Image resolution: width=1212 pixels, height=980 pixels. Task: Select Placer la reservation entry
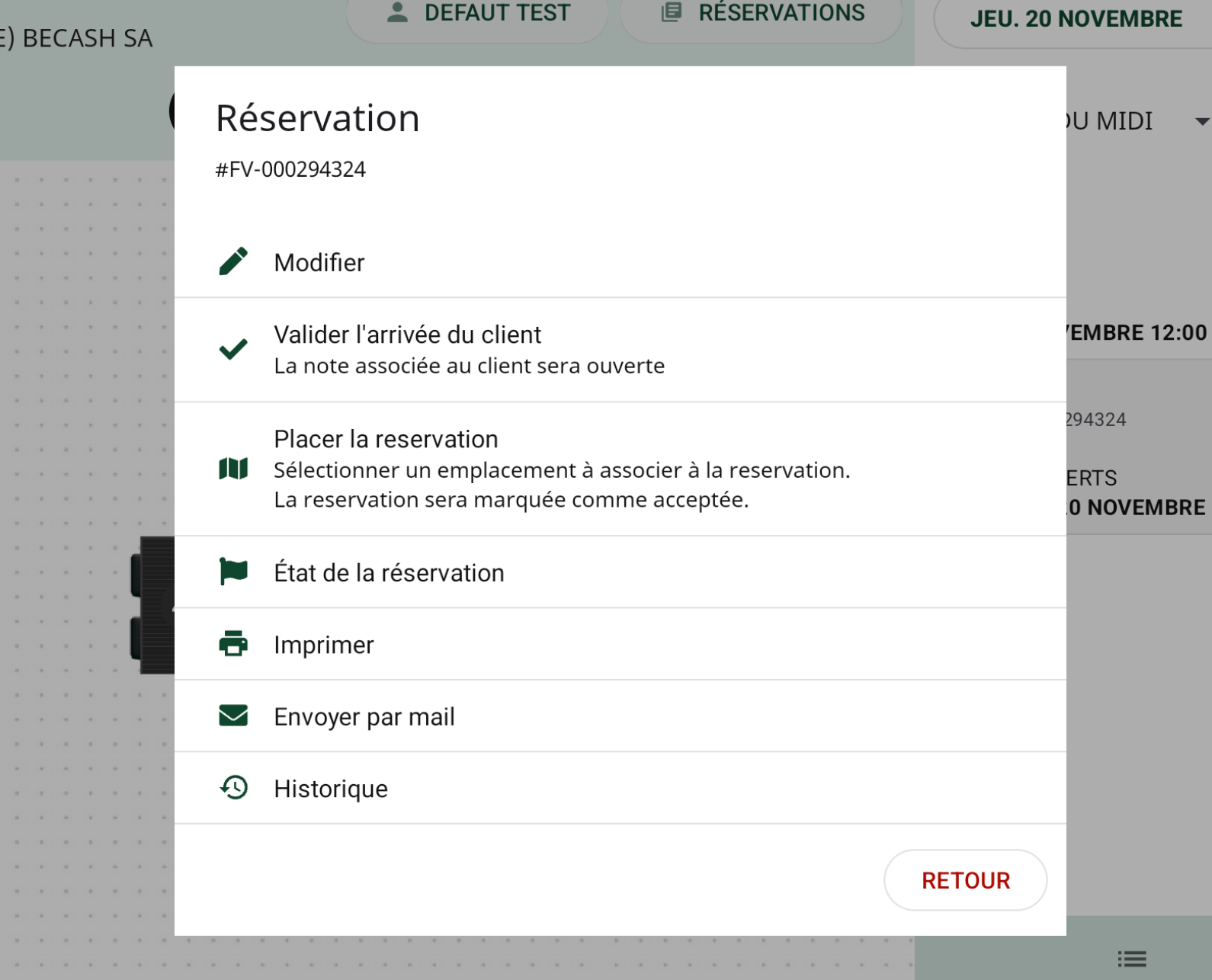tap(386, 440)
